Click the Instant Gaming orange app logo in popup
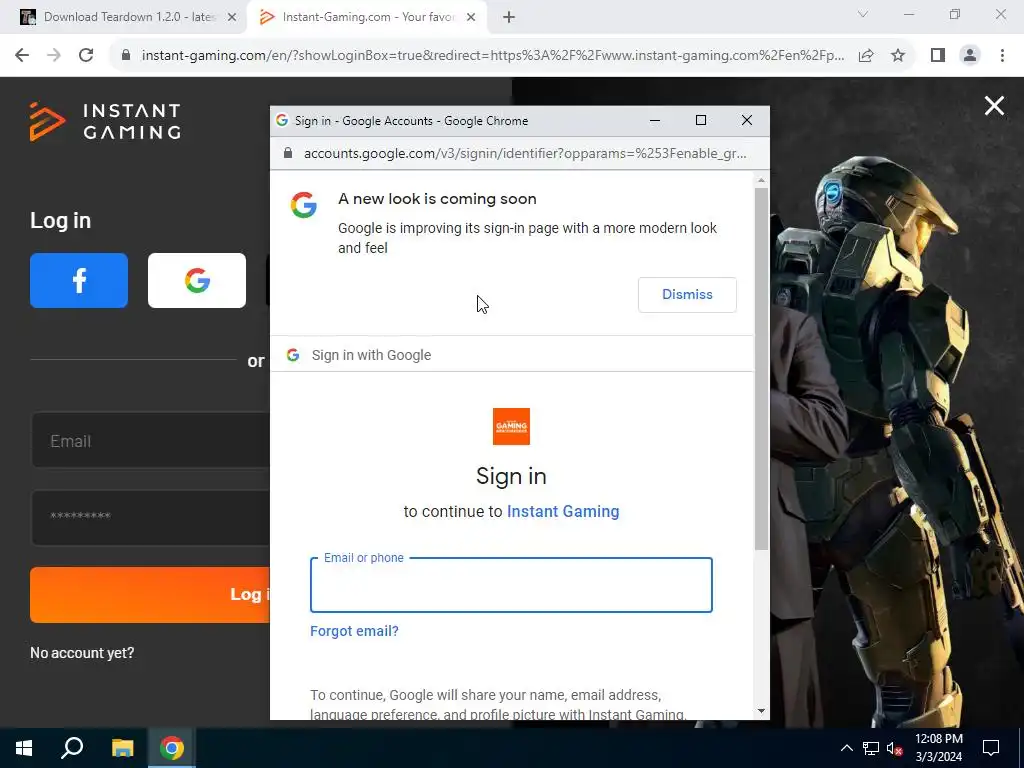The image size is (1024, 768). point(511,426)
